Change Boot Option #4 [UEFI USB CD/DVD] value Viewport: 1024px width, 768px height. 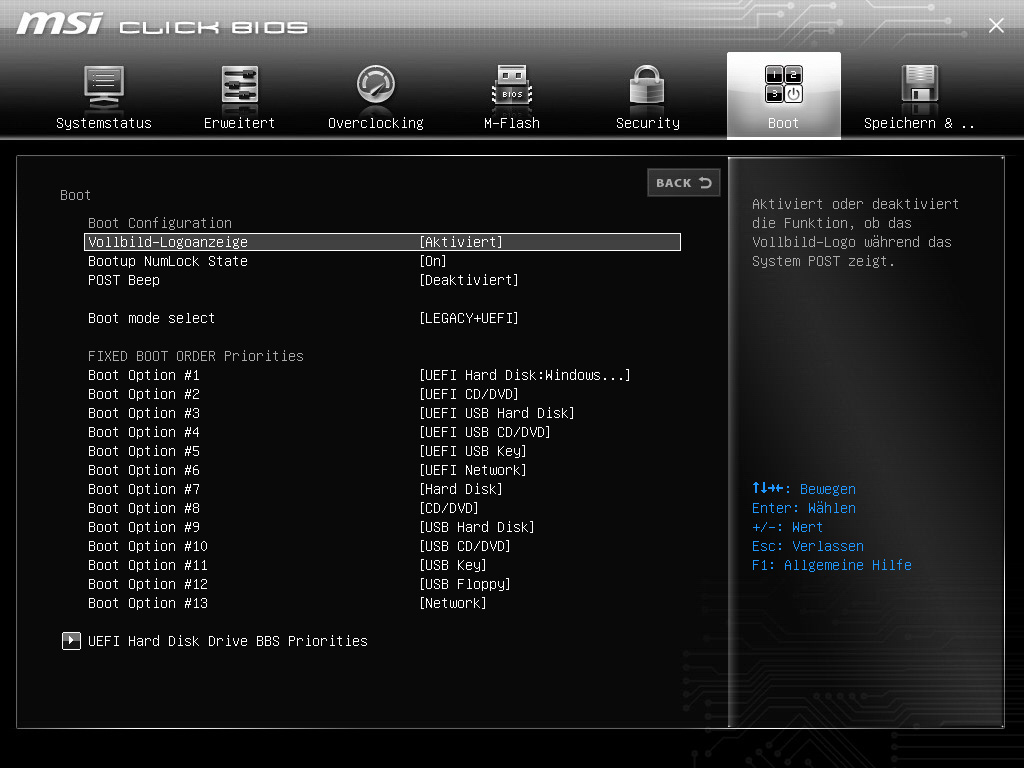(485, 432)
